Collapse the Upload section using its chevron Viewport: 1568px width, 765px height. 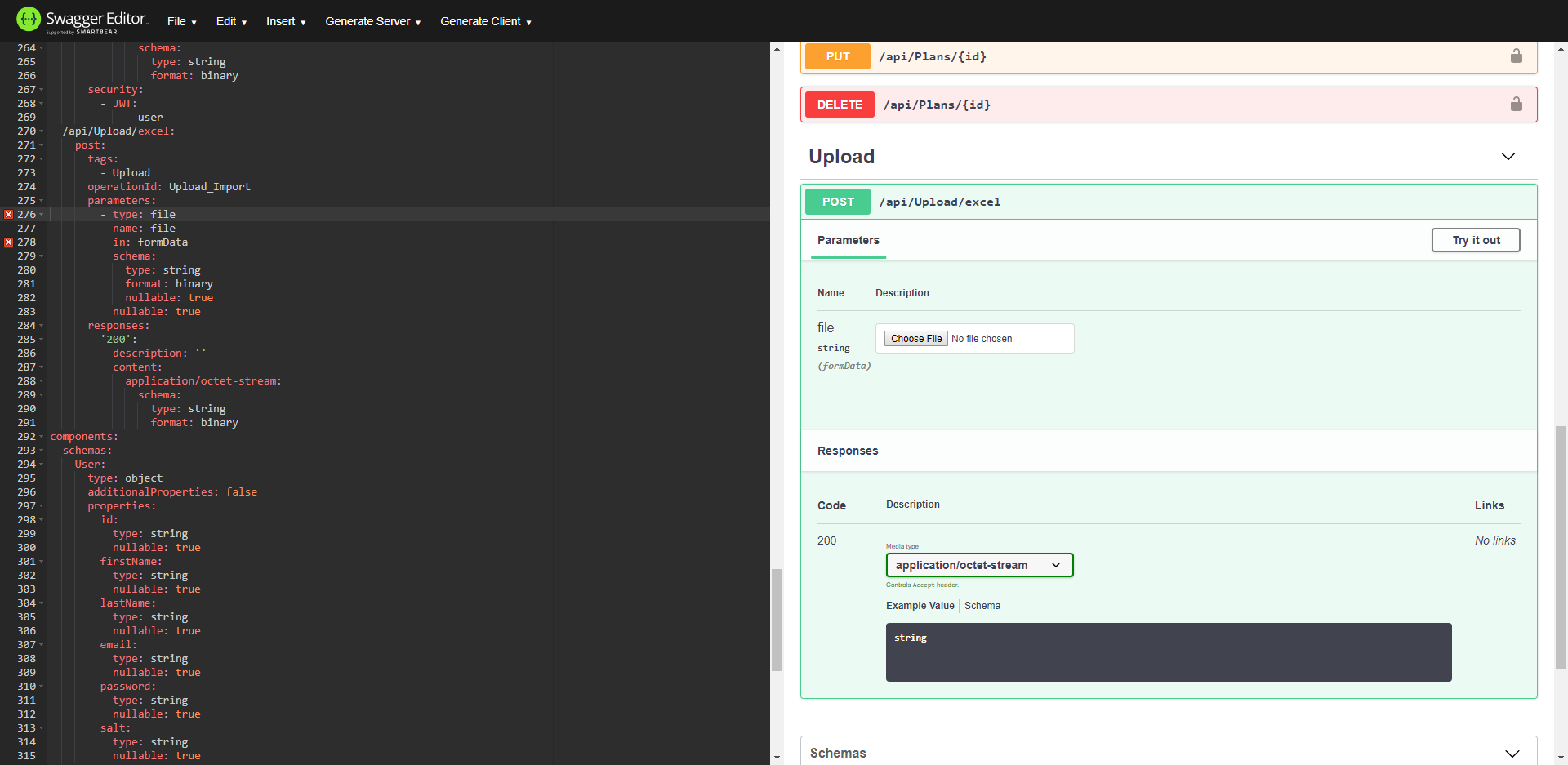point(1508,156)
